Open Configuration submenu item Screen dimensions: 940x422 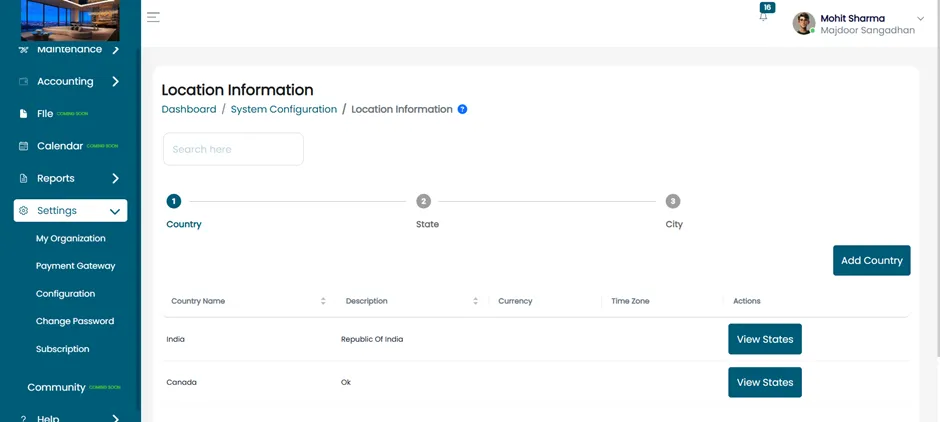point(65,294)
